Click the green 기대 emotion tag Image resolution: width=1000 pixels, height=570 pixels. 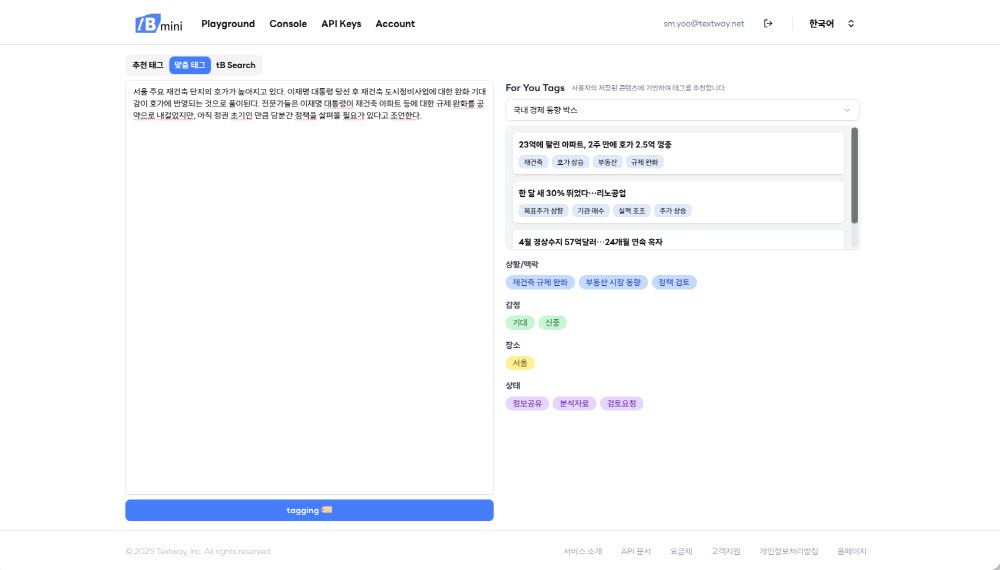pos(520,323)
